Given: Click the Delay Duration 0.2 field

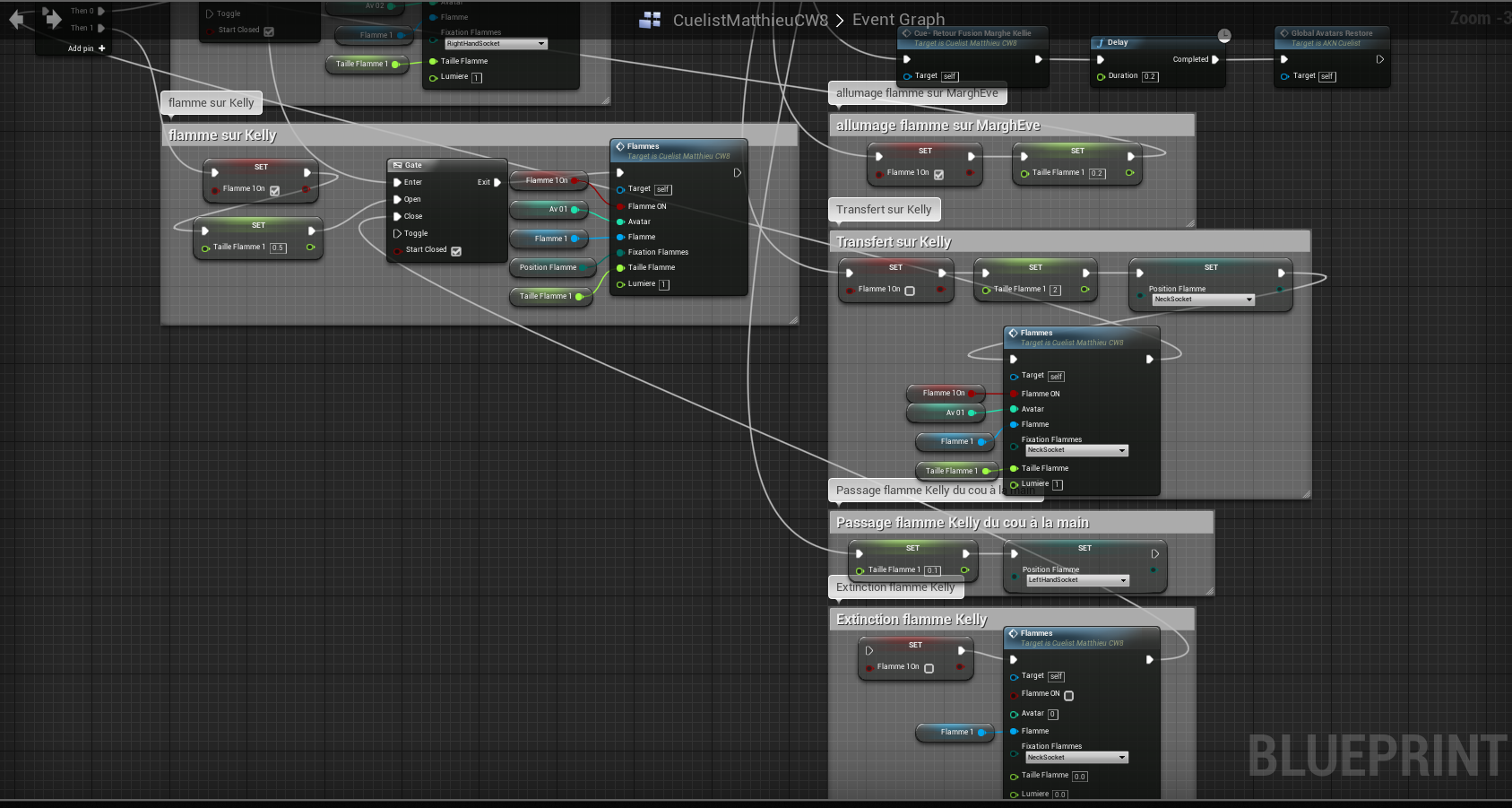Looking at the screenshot, I should 1150,77.
